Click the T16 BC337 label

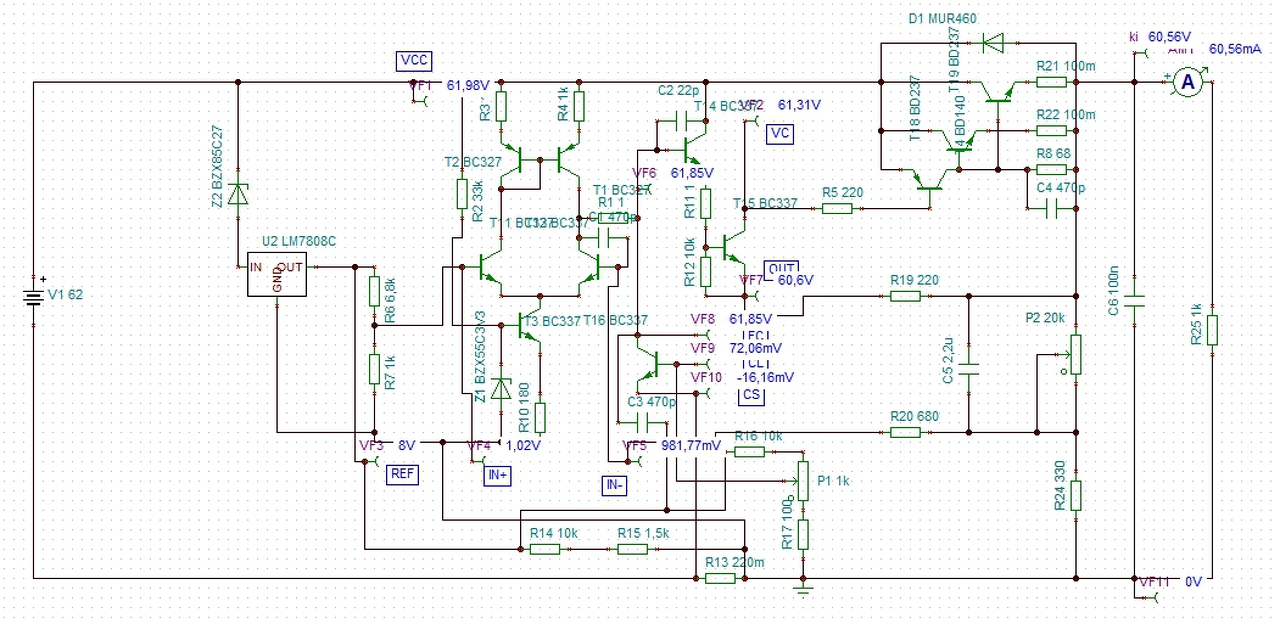tap(615, 319)
